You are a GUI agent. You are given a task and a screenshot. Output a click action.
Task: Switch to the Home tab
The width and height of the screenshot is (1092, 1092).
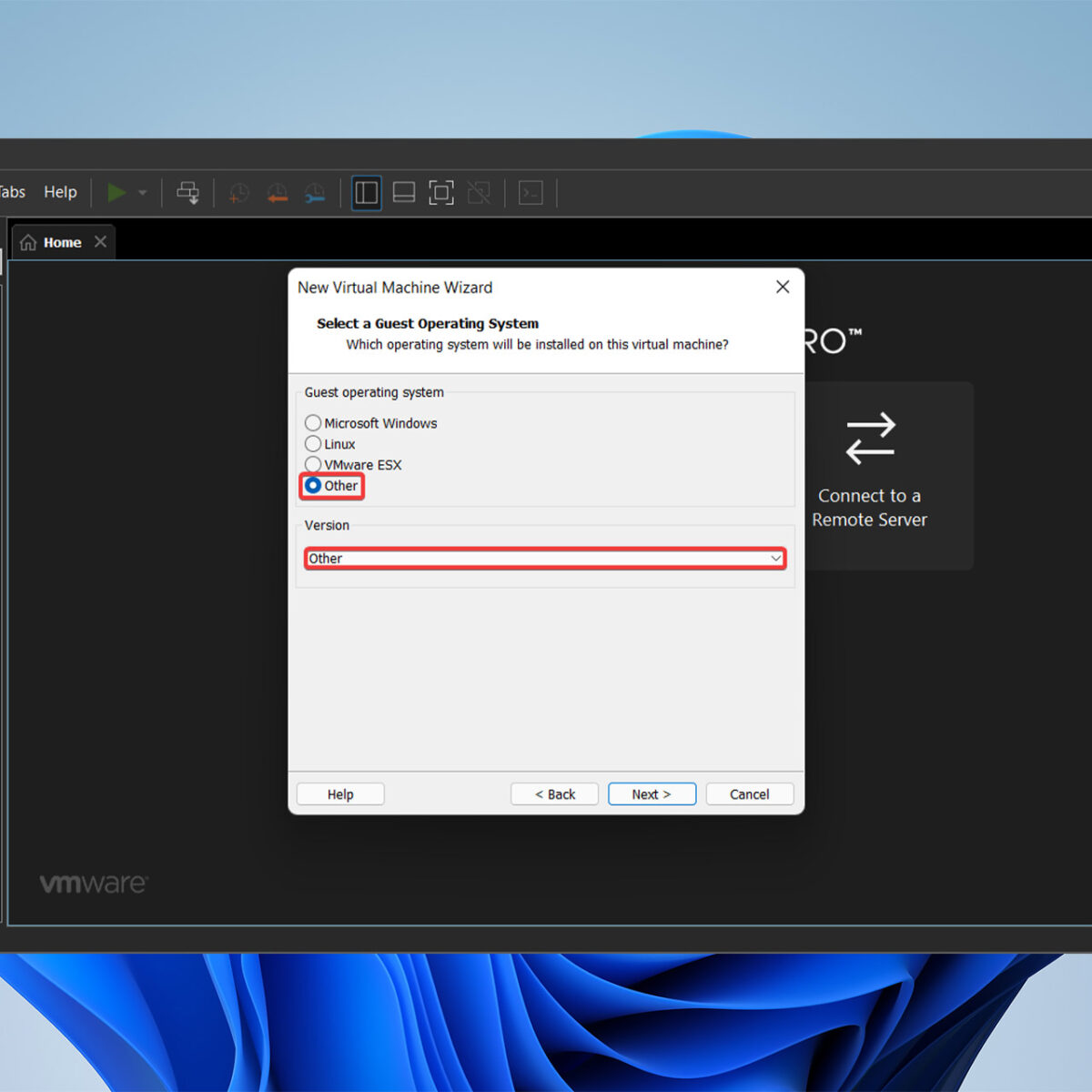coord(62,242)
